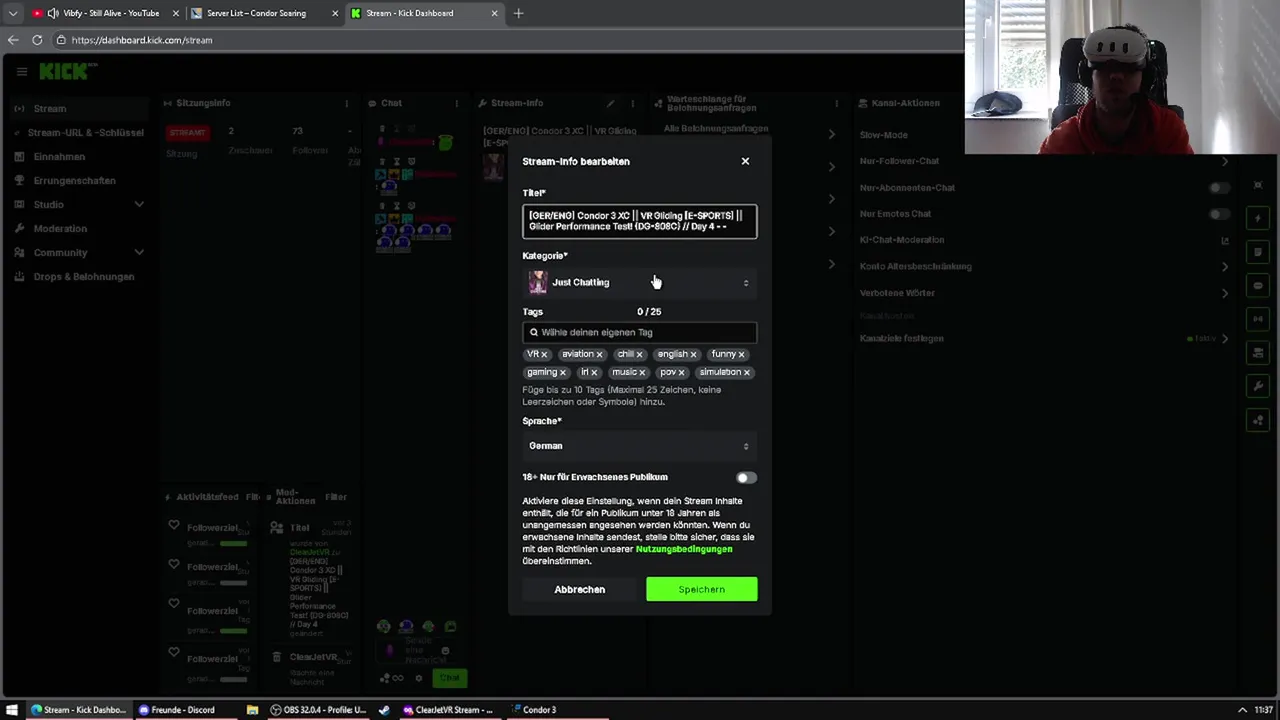This screenshot has height=720, width=1280.
Task: Open OBS 32.0.4 from taskbar
Action: click(x=320, y=710)
